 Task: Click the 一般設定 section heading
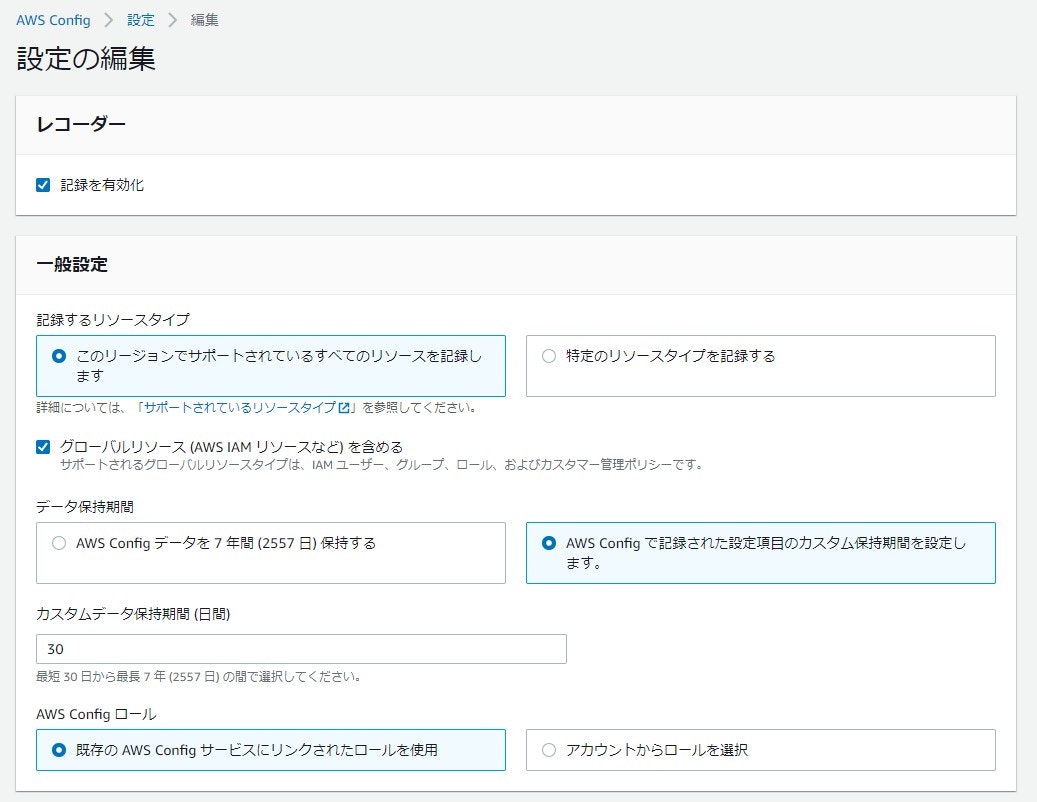coord(72,264)
